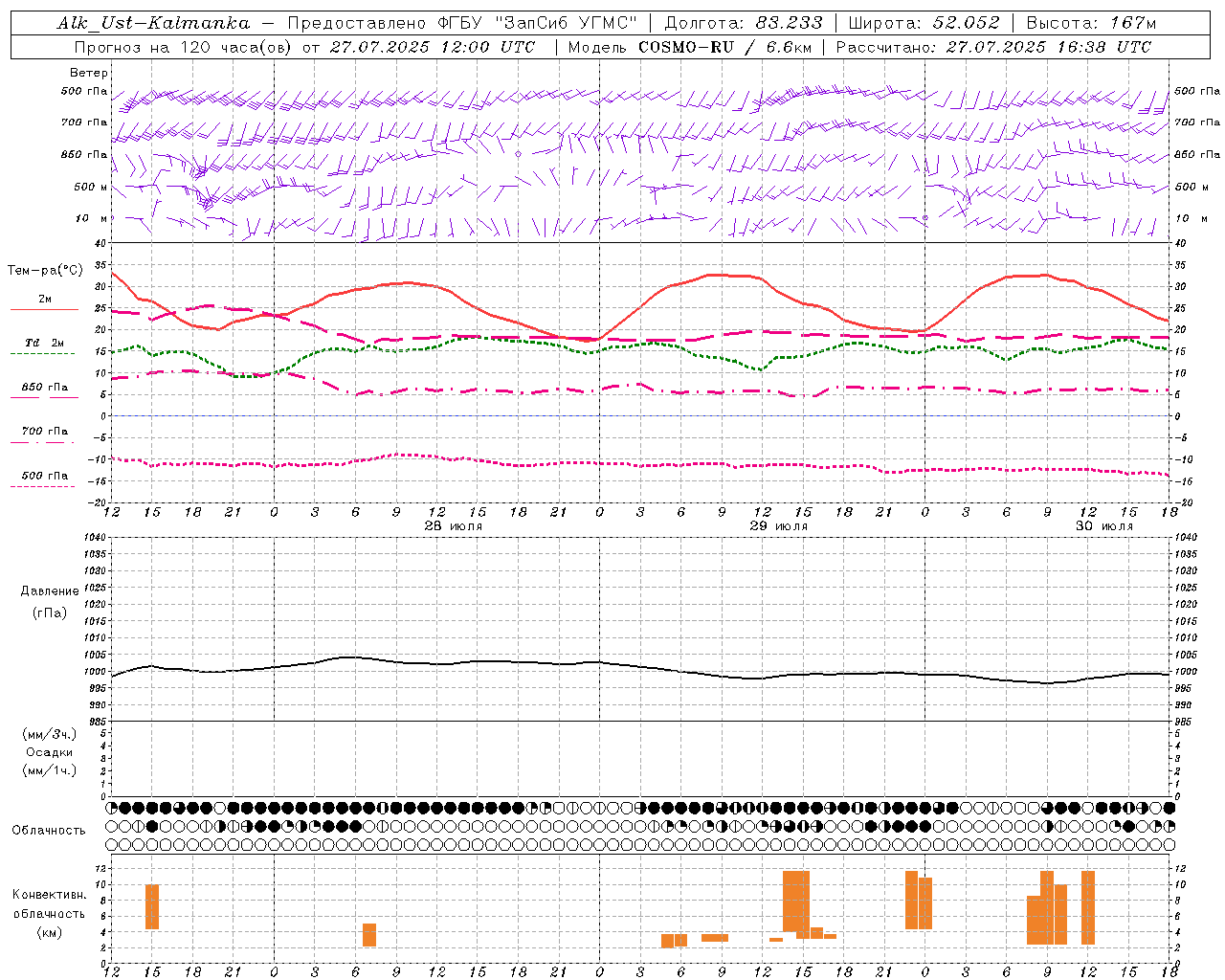Click the station name Alk_Ust-Kalmanka

153,23
